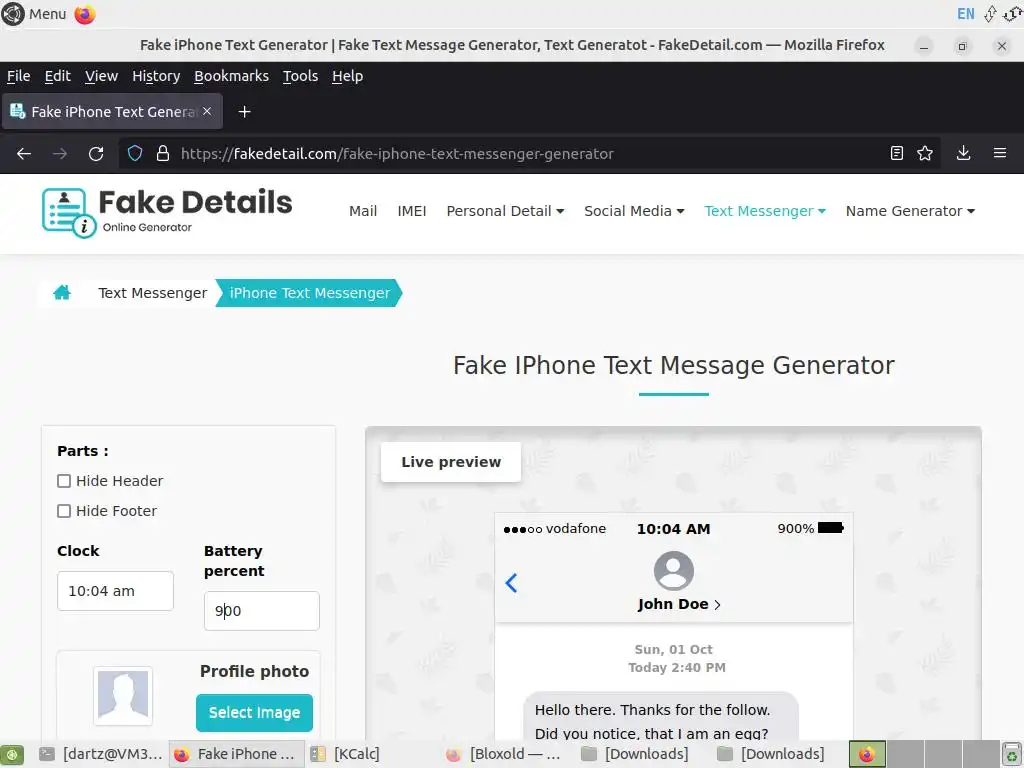
Task: Click the Battery percent input field
Action: coord(261,611)
